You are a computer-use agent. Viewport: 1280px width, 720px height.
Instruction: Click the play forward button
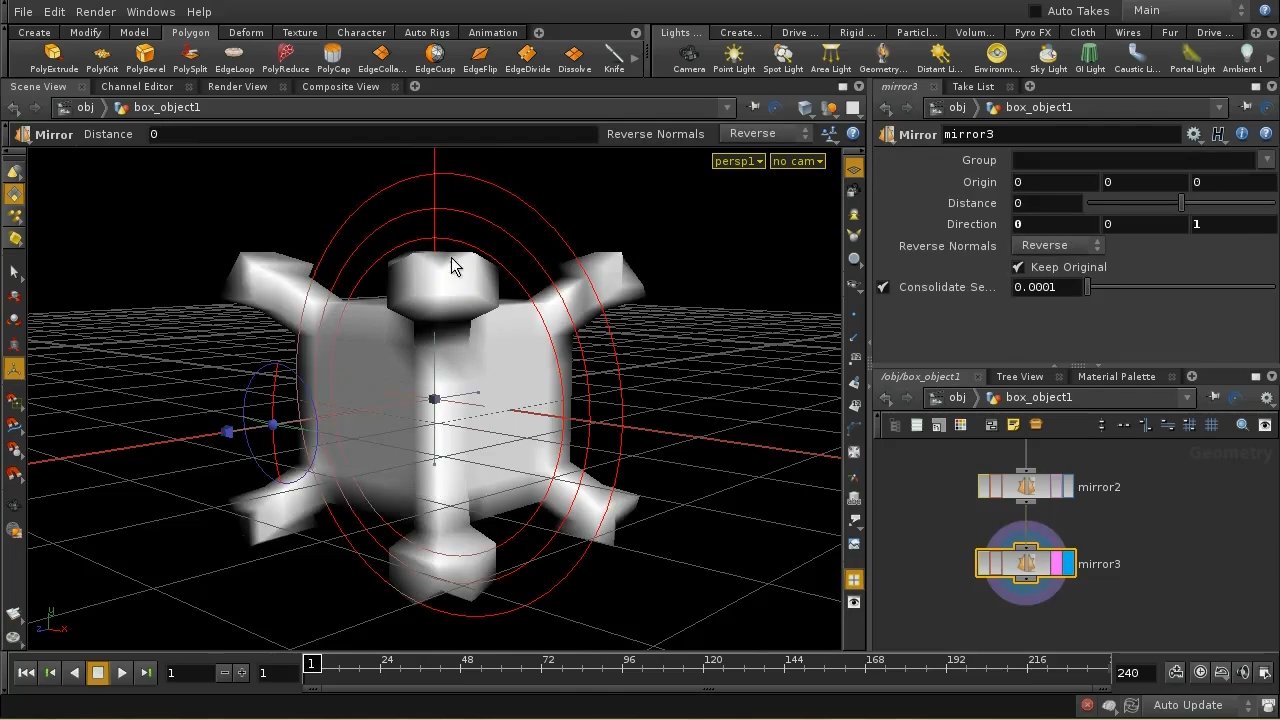coord(121,673)
